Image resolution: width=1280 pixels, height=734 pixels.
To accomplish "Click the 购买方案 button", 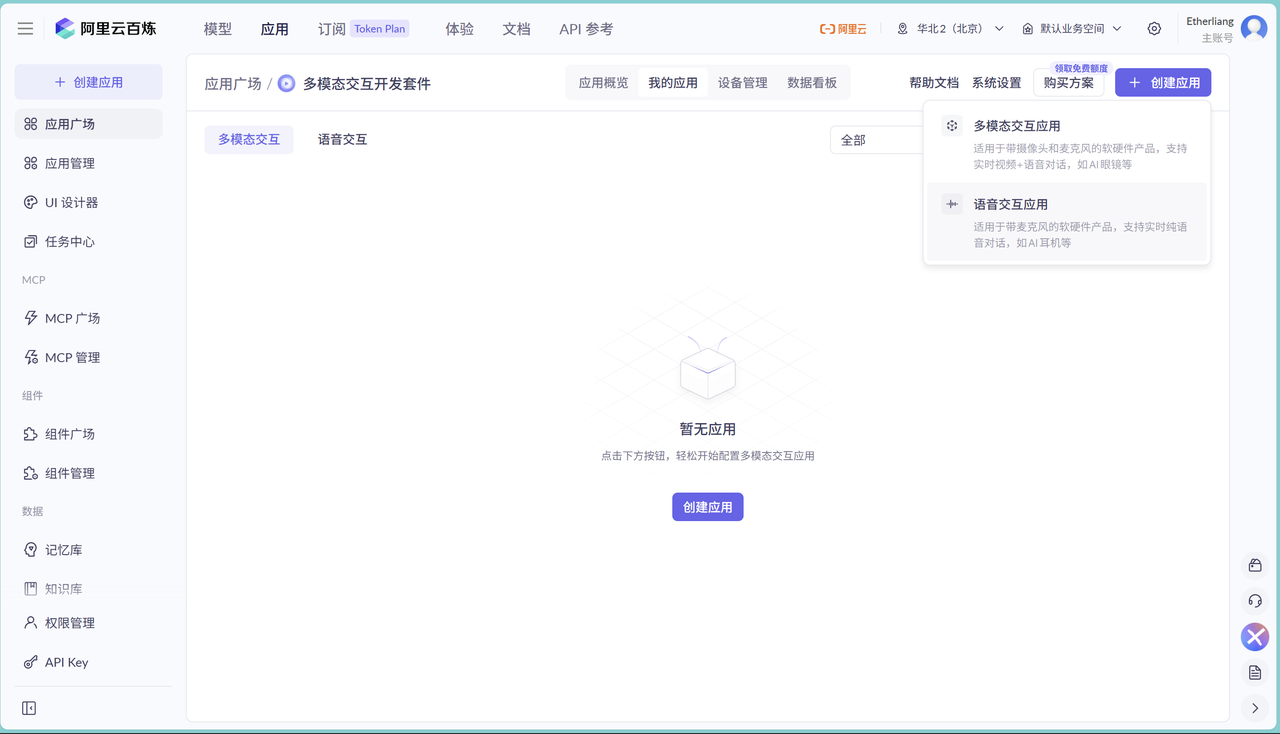I will coord(1069,83).
